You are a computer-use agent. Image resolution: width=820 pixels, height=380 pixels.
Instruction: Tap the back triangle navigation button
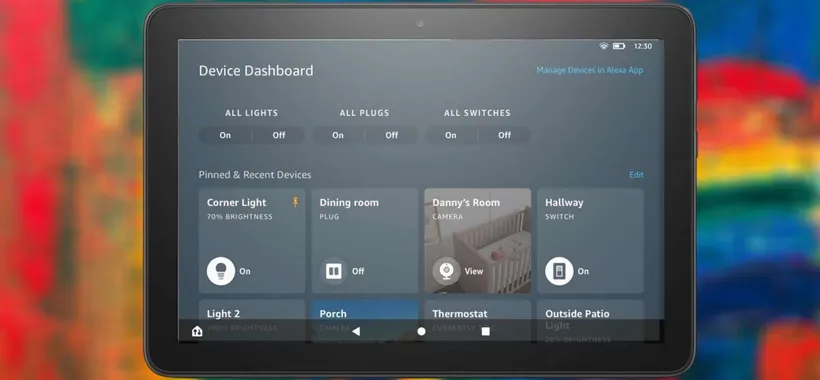[x=356, y=331]
